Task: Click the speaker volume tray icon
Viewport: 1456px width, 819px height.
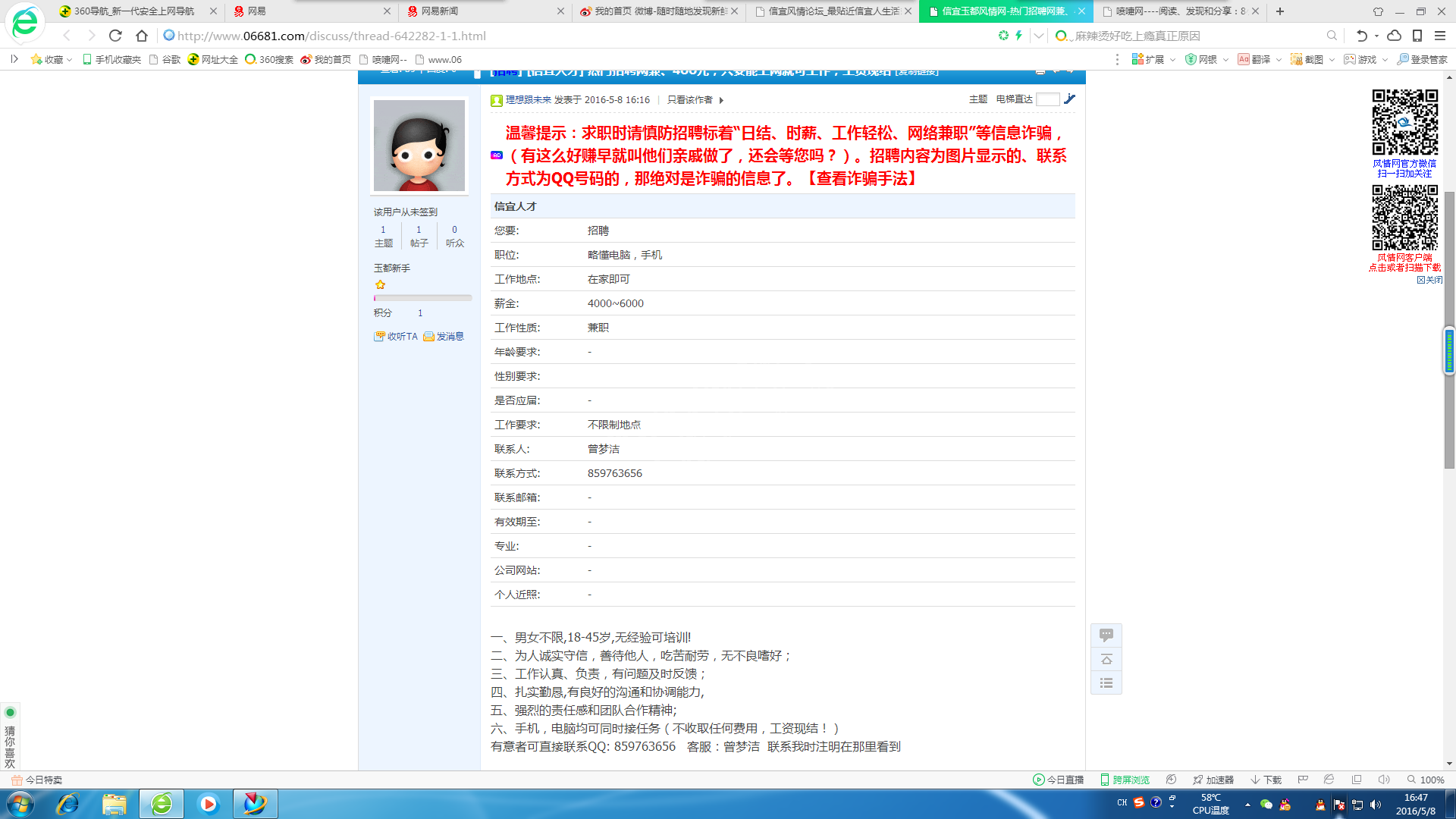Action: [1376, 805]
